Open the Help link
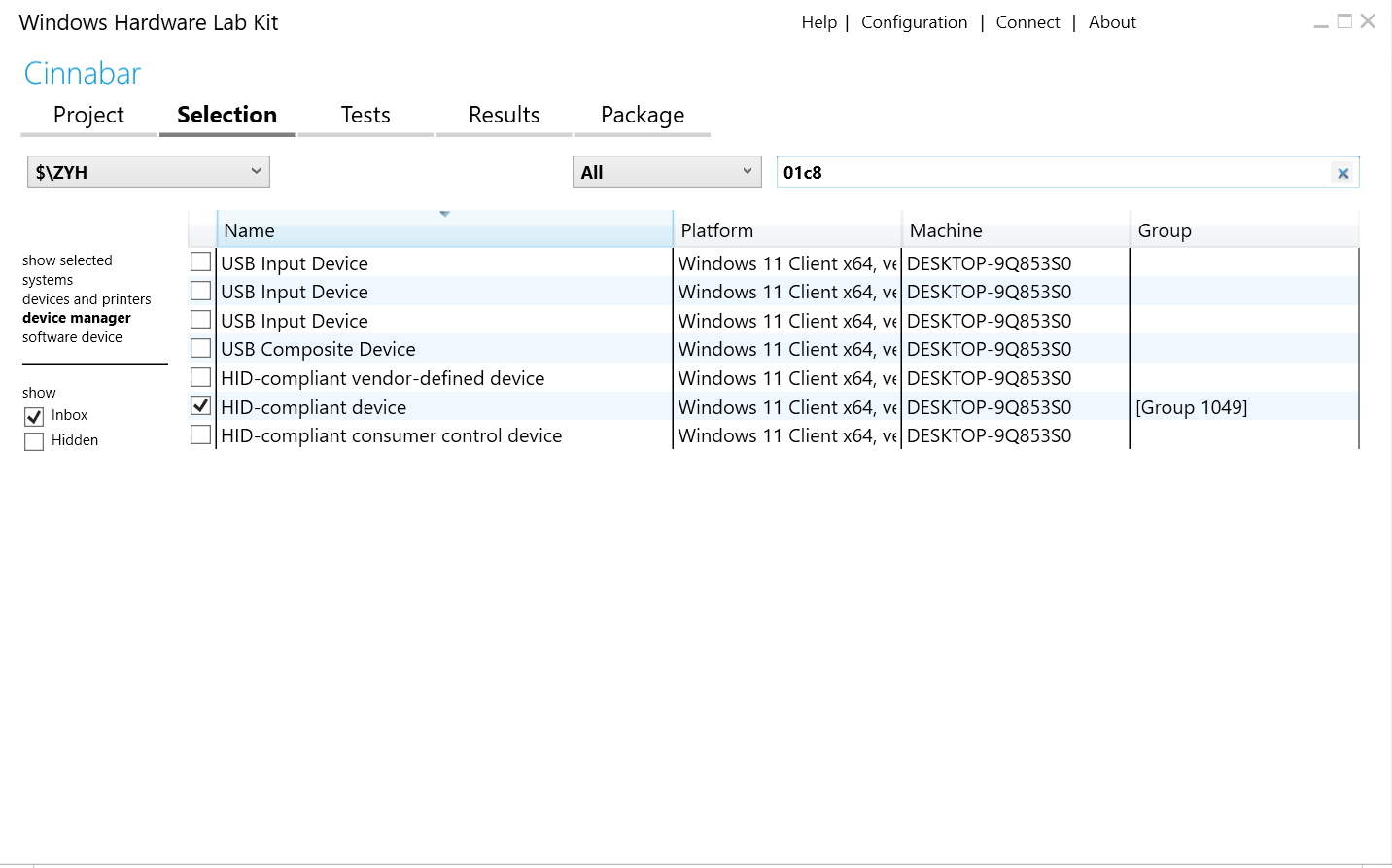This screenshot has width=1392, height=868. pos(819,22)
